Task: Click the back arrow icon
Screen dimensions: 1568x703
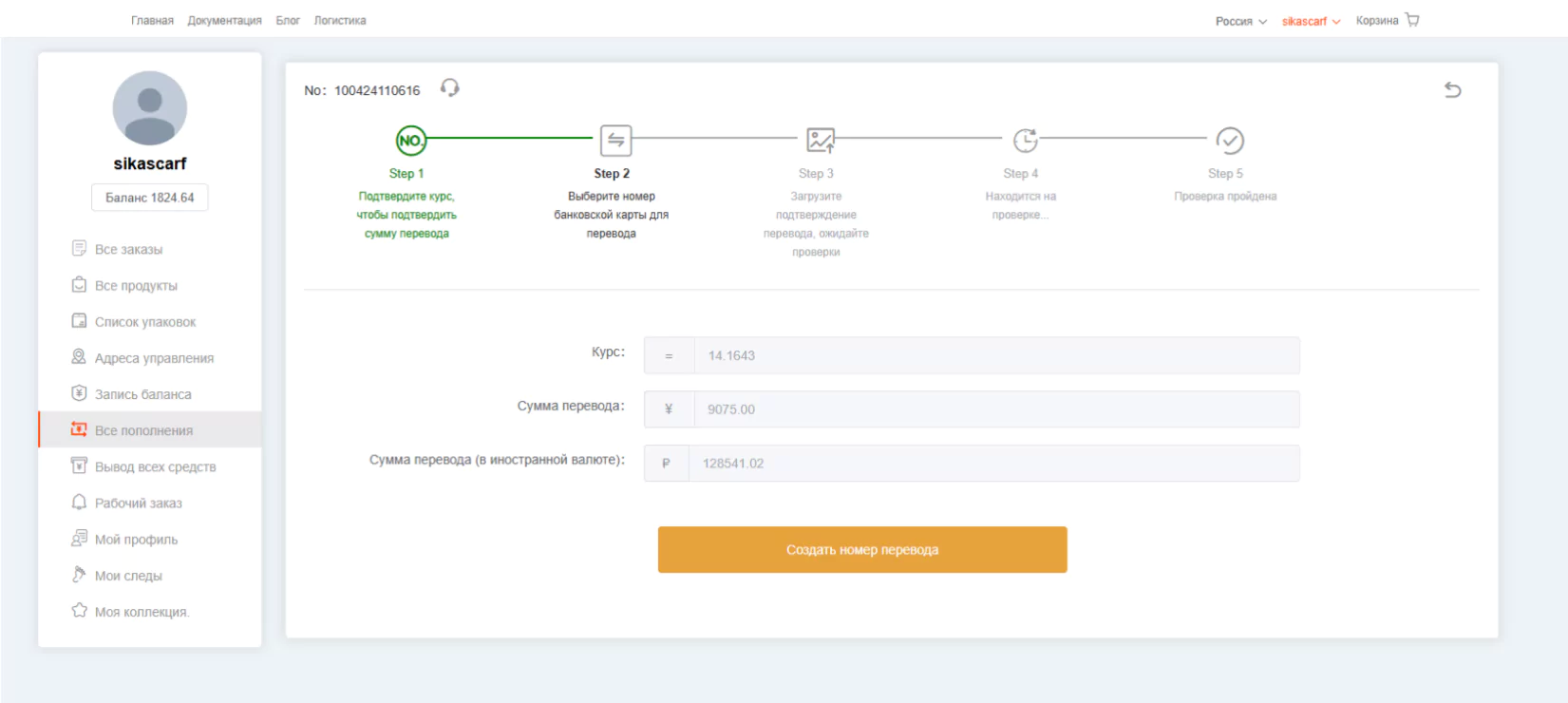Action: (x=1452, y=90)
